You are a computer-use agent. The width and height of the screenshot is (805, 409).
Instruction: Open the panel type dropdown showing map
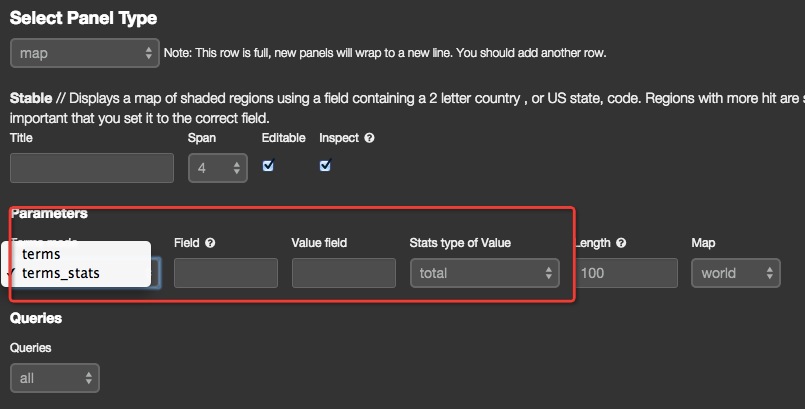click(85, 53)
